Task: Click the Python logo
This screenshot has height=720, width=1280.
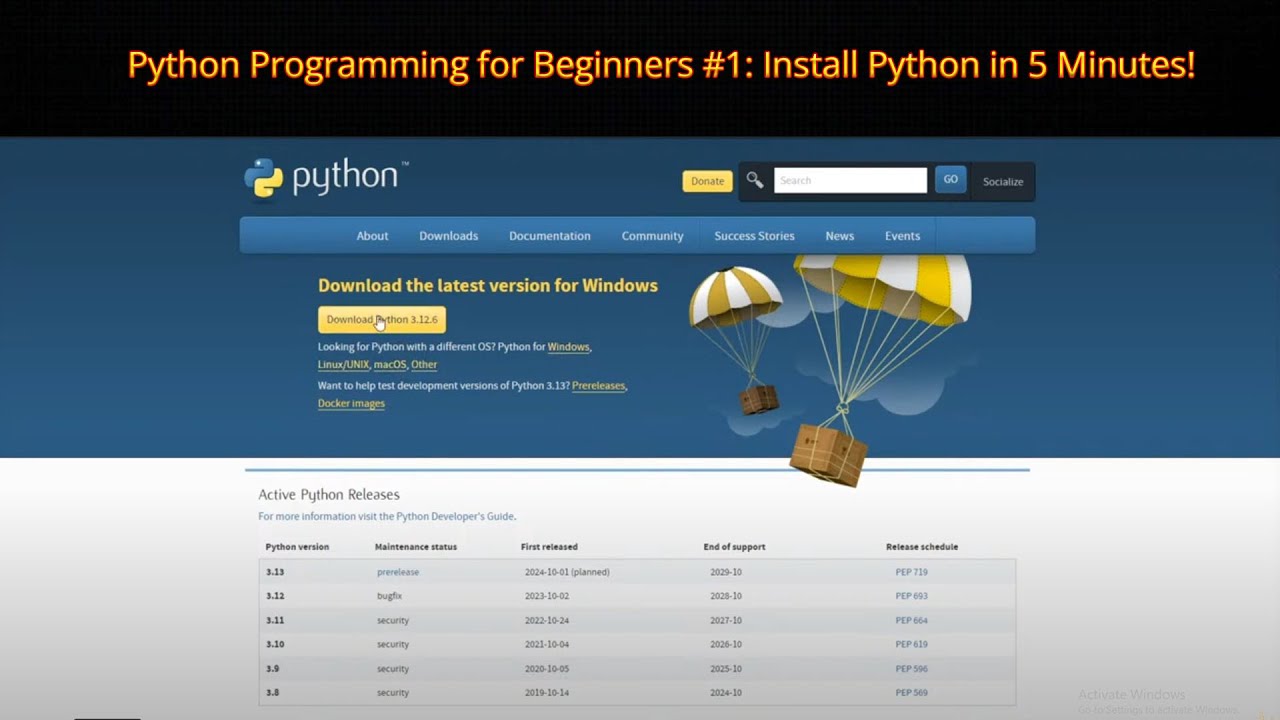Action: click(326, 178)
